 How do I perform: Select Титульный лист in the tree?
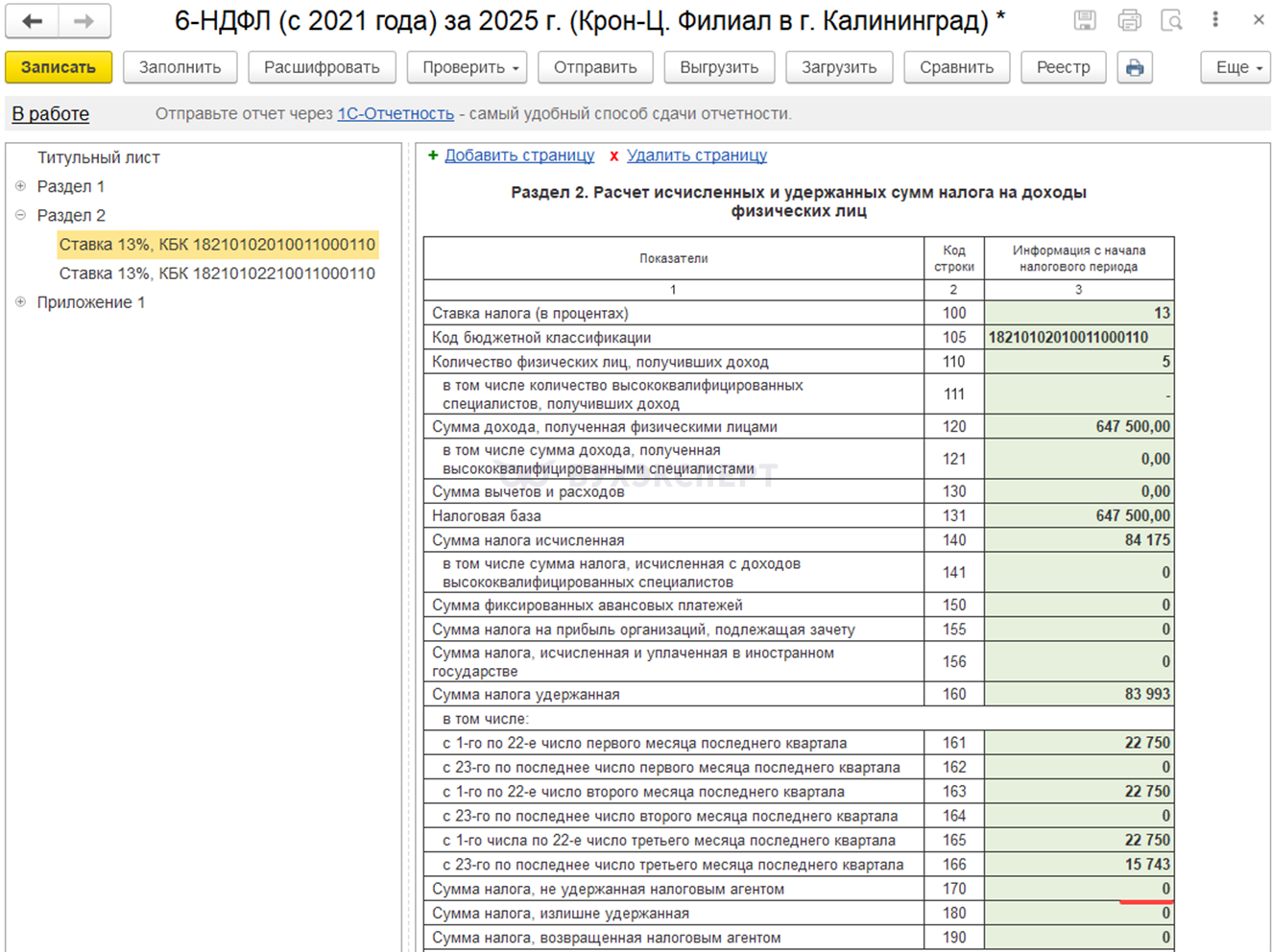(98, 157)
